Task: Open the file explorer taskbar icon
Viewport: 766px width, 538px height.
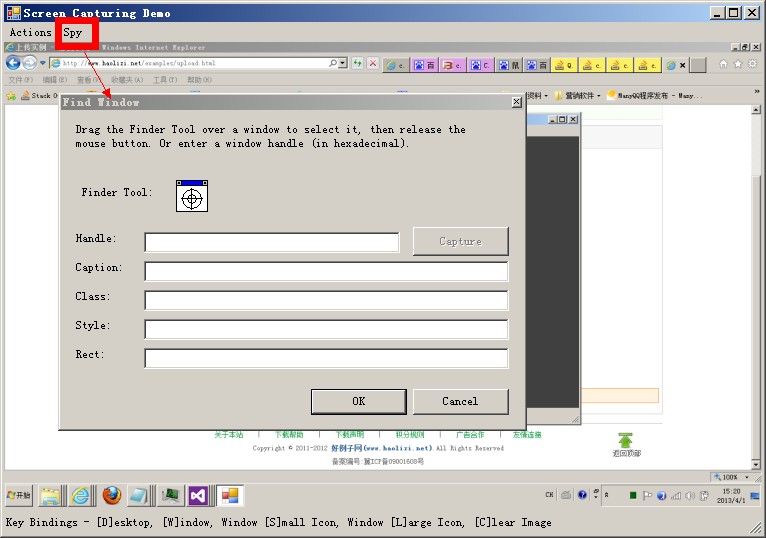Action: 50,495
